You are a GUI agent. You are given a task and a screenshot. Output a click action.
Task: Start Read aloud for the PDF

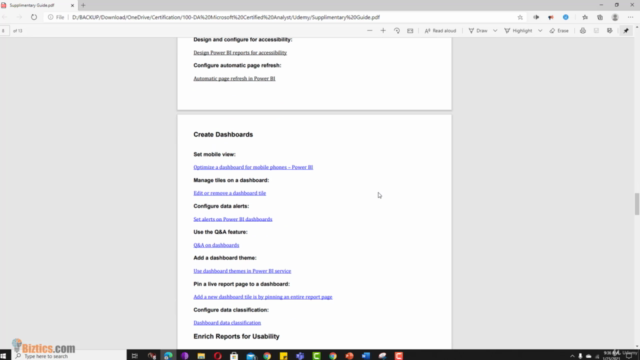click(x=440, y=31)
